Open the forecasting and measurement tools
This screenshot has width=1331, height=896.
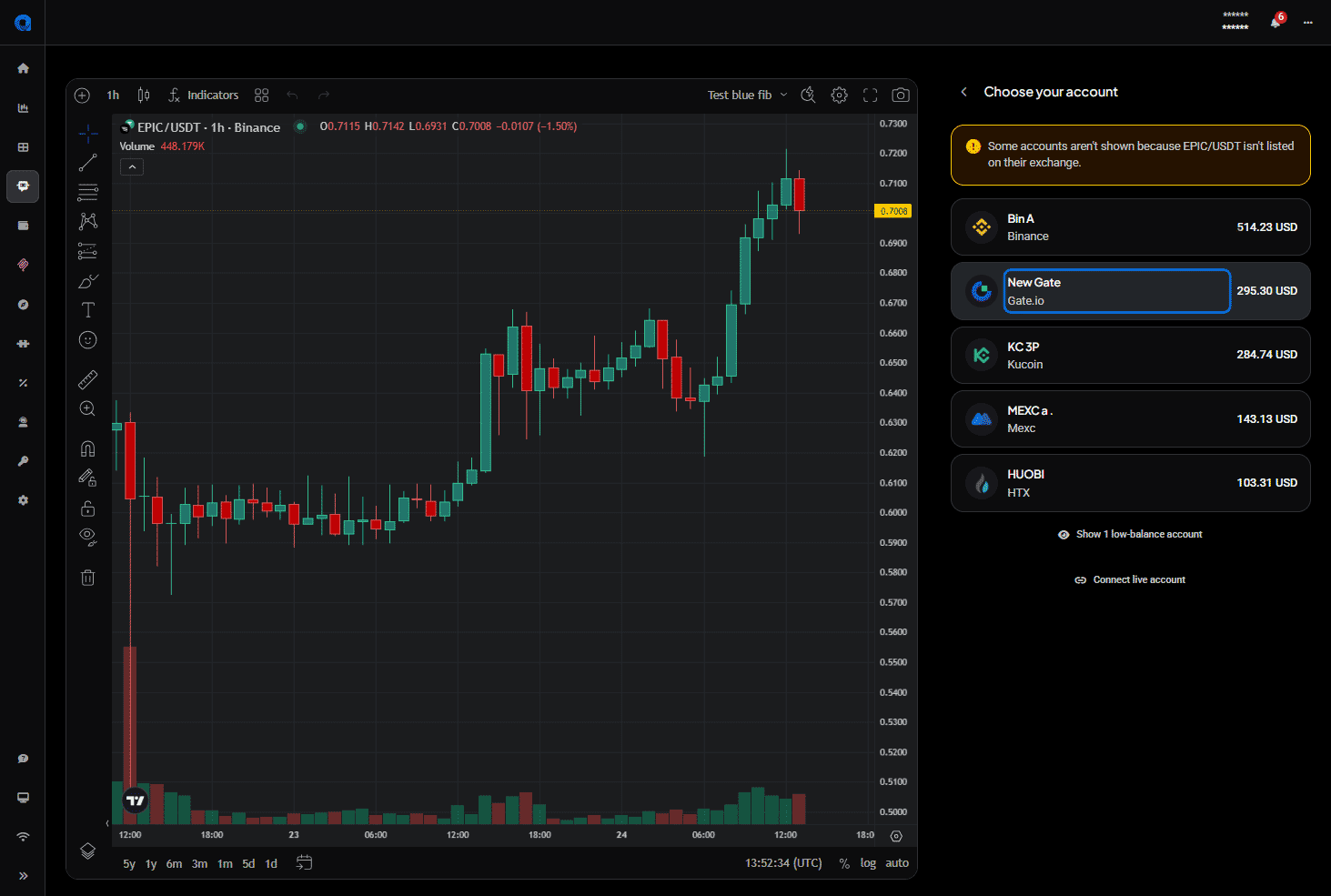[87, 251]
